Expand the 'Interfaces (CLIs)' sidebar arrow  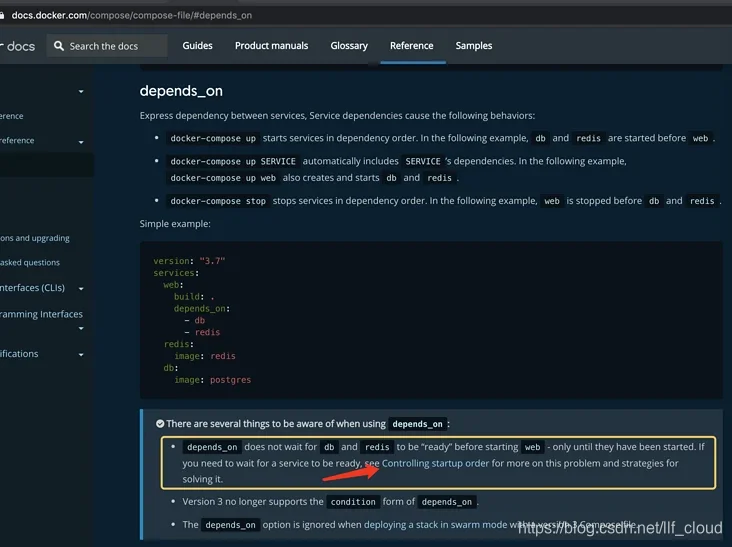click(x=81, y=289)
